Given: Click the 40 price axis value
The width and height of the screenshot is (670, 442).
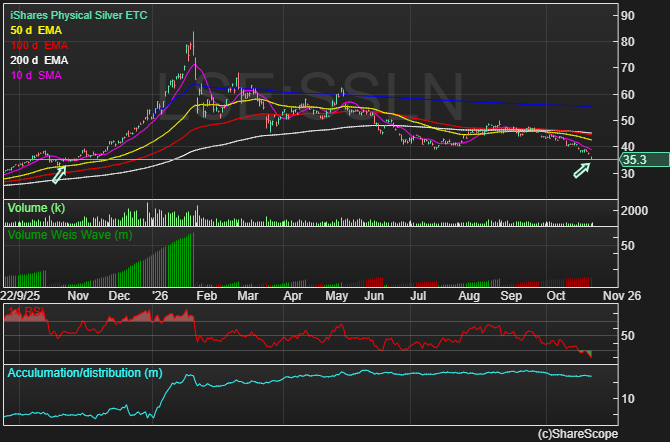Looking at the screenshot, I should point(628,147).
